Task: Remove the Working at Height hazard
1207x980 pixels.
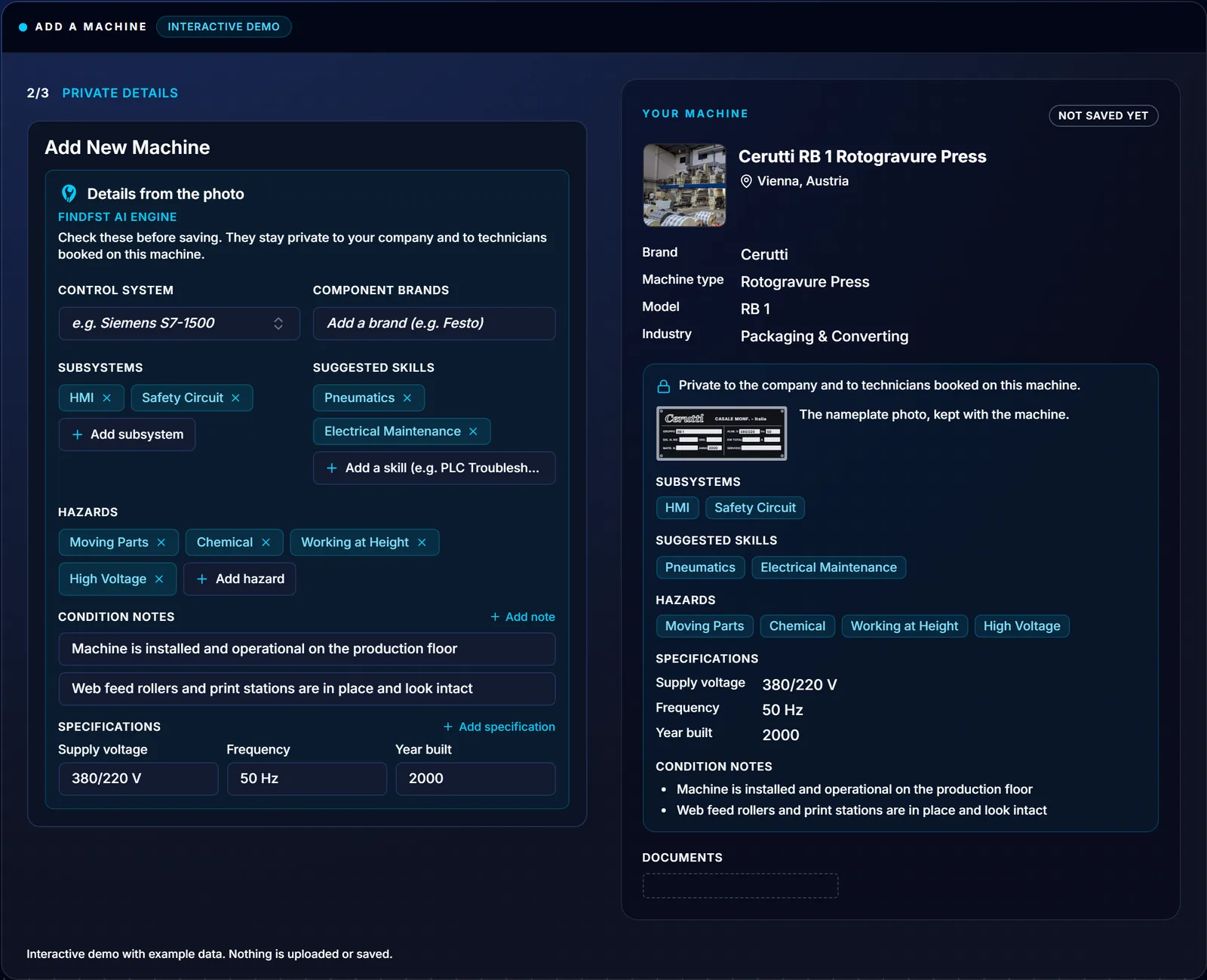Action: click(x=422, y=542)
